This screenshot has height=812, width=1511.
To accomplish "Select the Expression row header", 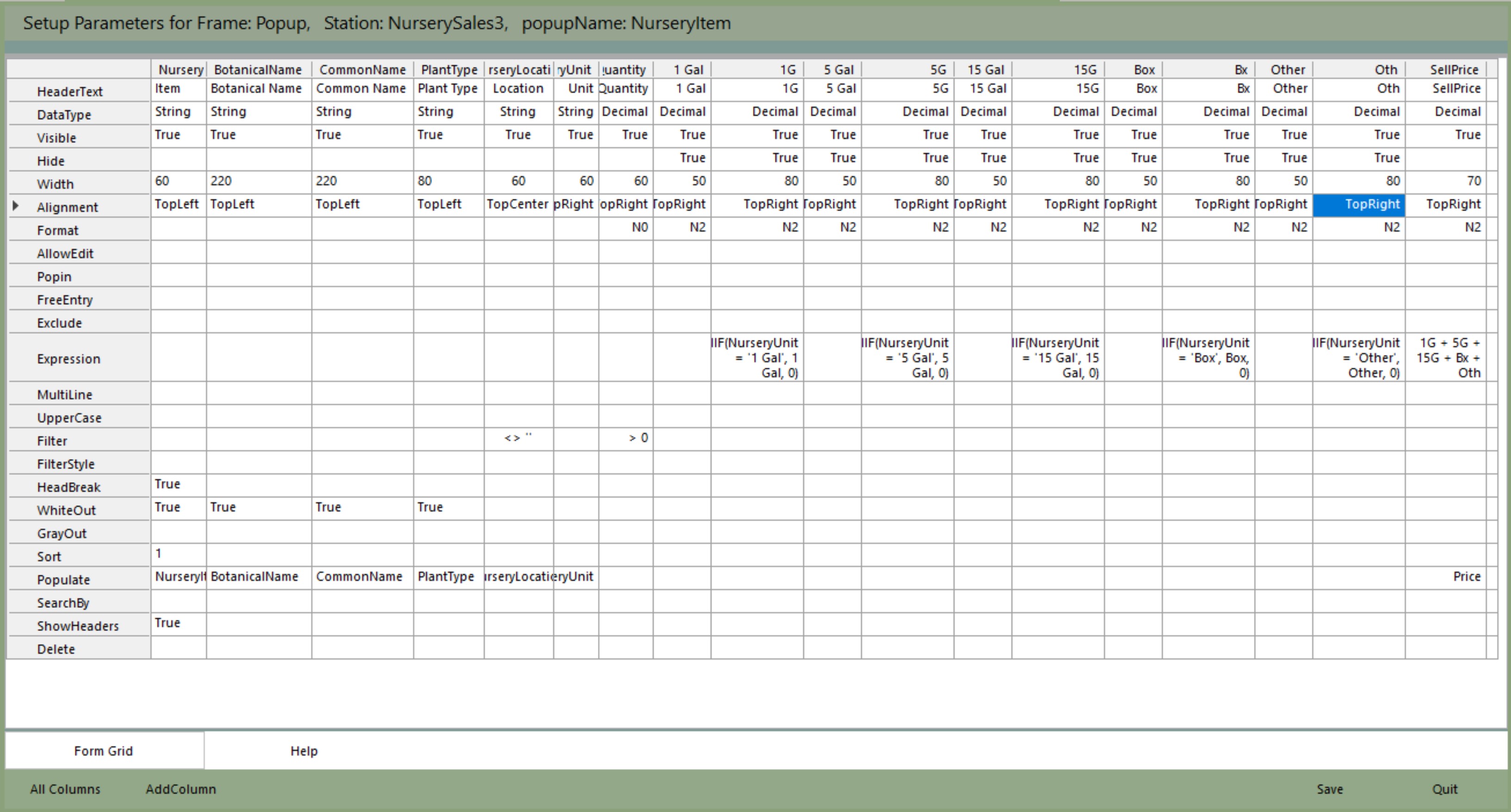I will (68, 359).
